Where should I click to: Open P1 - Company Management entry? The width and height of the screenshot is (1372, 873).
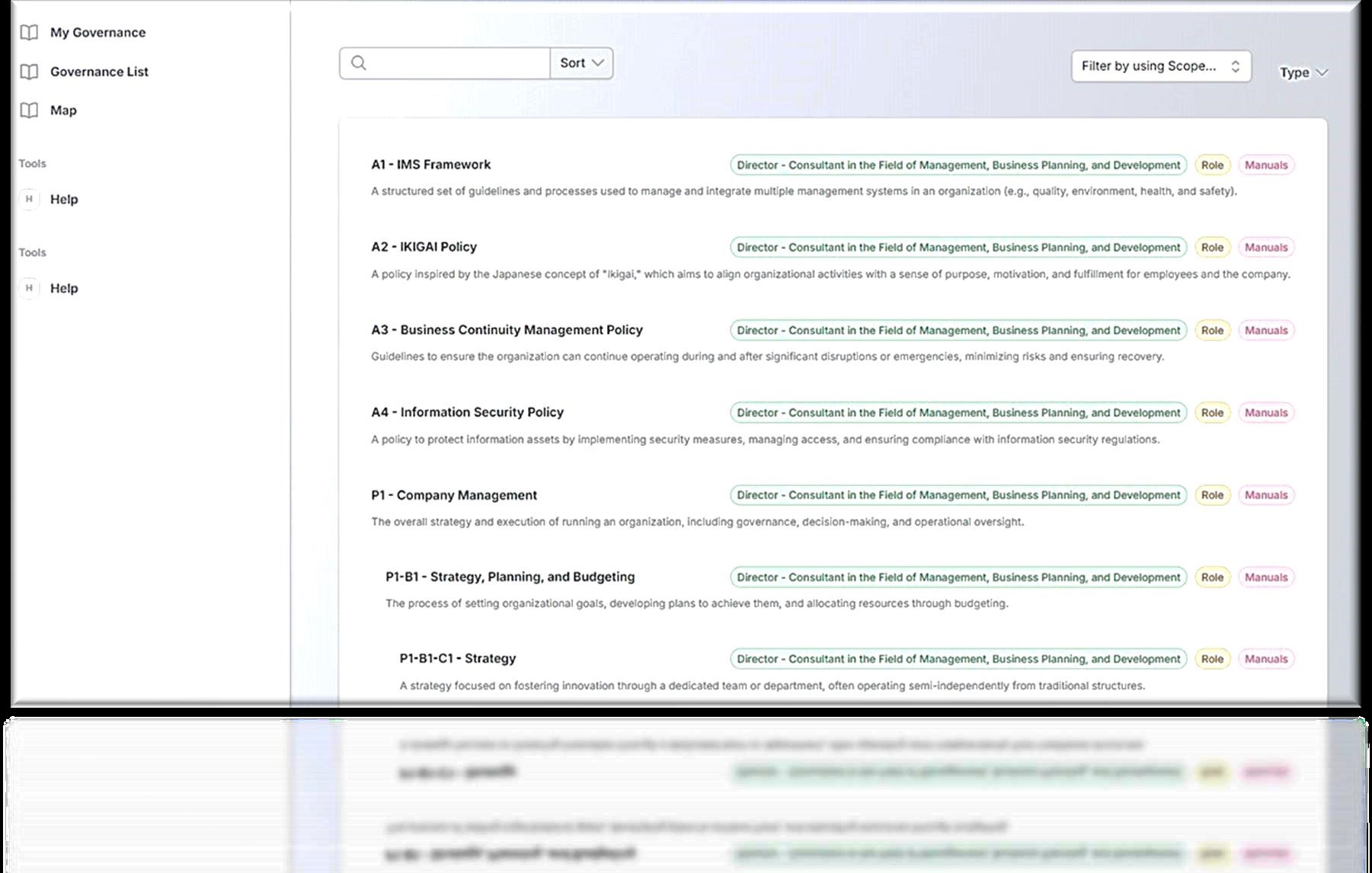point(454,495)
